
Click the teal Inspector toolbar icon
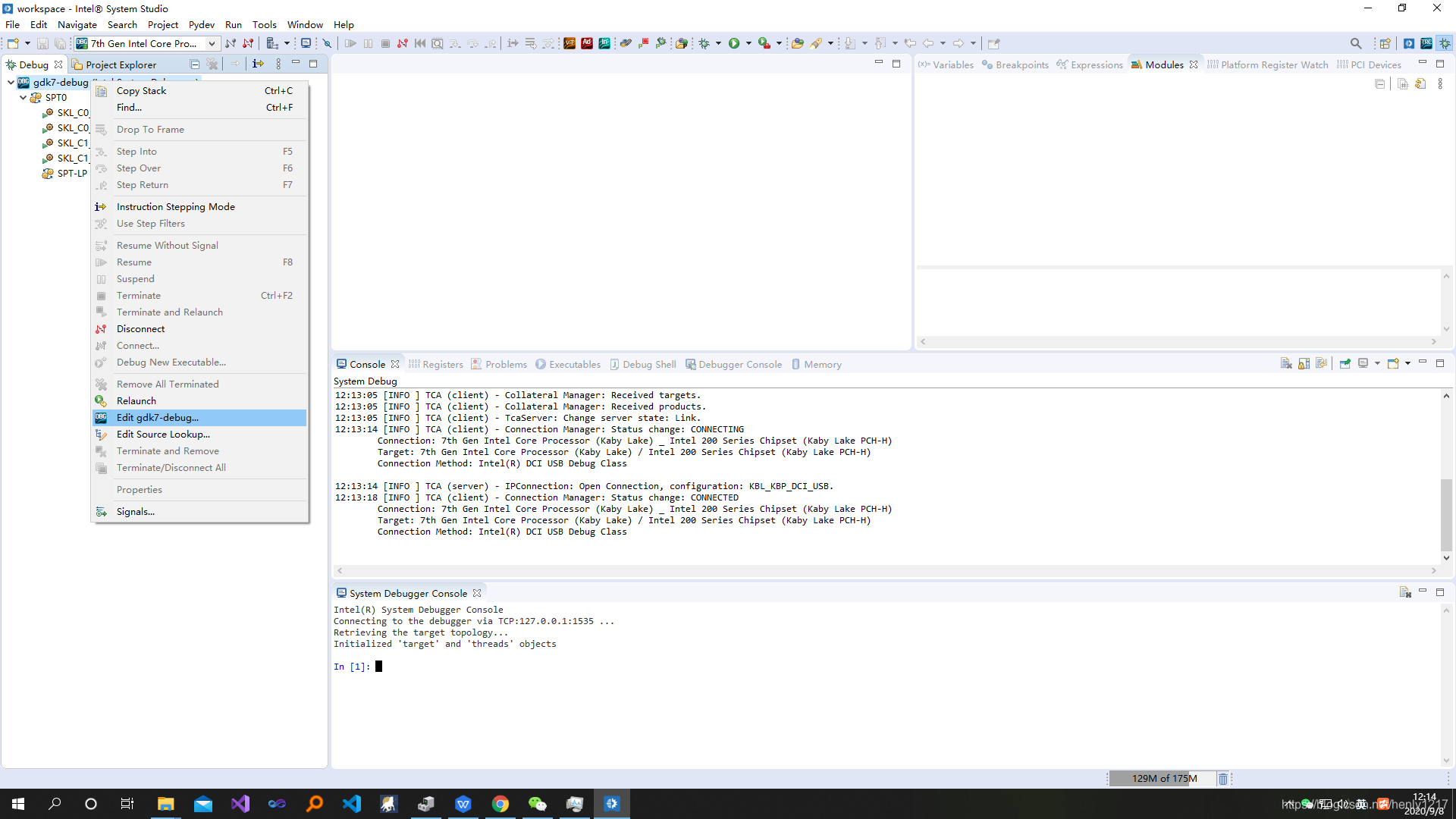pyautogui.click(x=604, y=43)
